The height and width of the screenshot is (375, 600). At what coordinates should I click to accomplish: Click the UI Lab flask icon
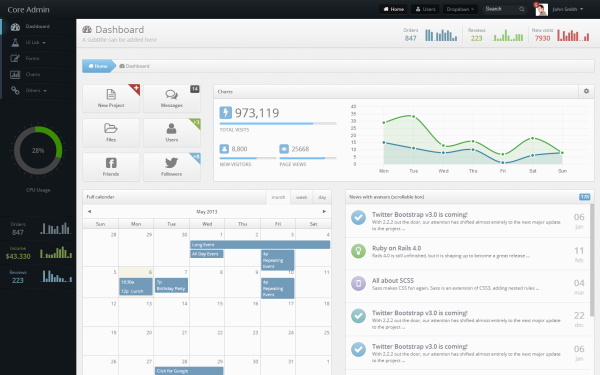[x=15, y=42]
